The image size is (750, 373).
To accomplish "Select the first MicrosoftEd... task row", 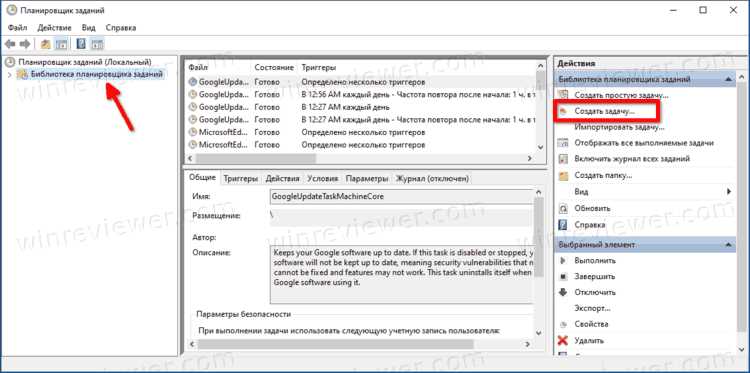I will 361,132.
